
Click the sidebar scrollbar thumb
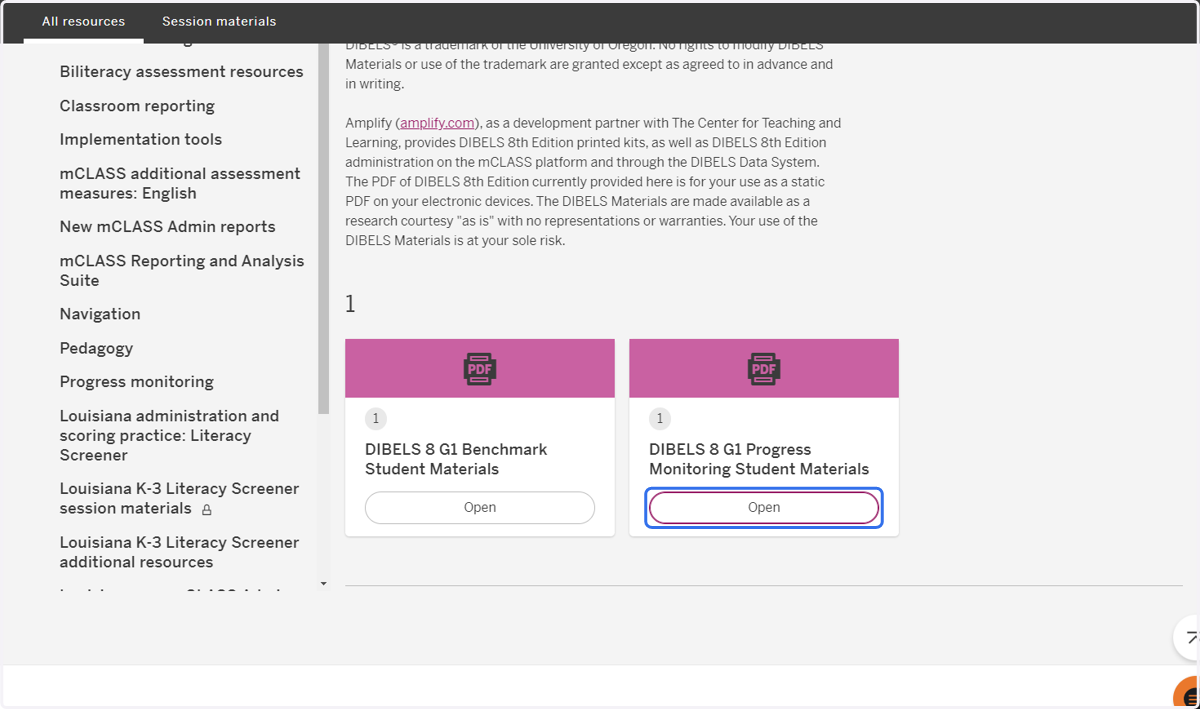[323, 230]
